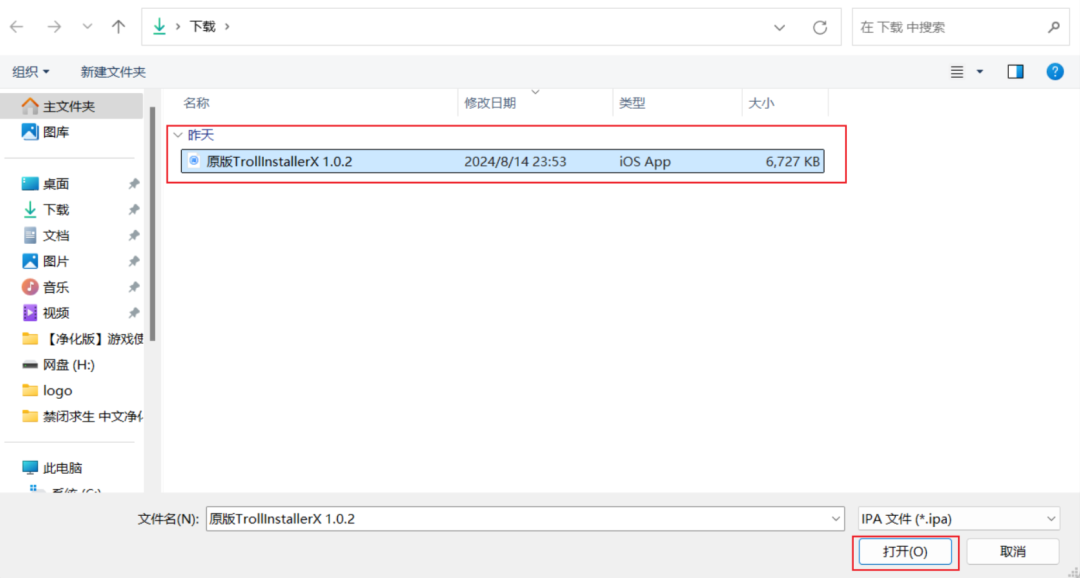This screenshot has width=1080, height=578.
Task: Click the 取消 button
Action: click(x=1012, y=552)
